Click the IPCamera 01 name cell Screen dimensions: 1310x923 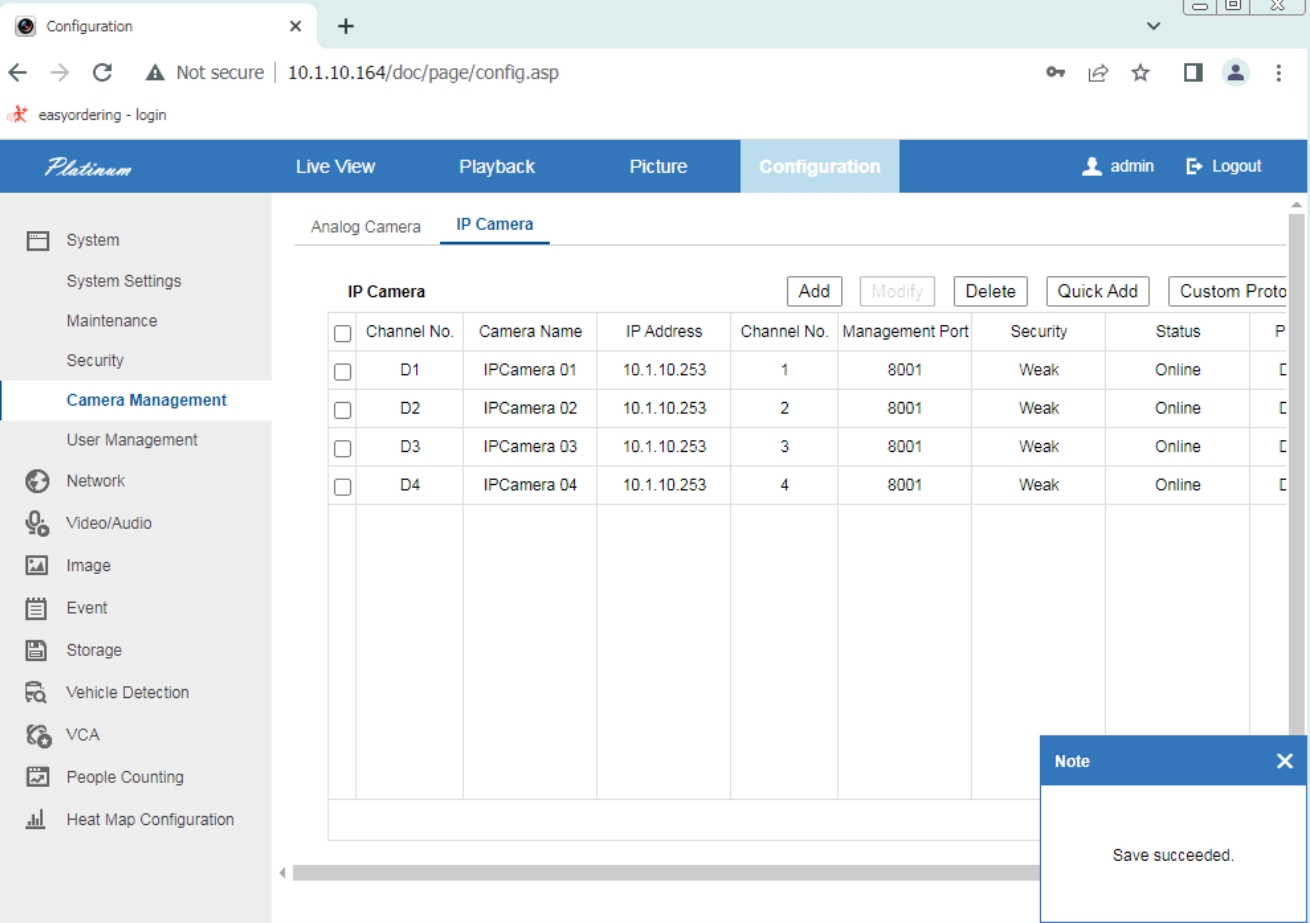point(530,370)
